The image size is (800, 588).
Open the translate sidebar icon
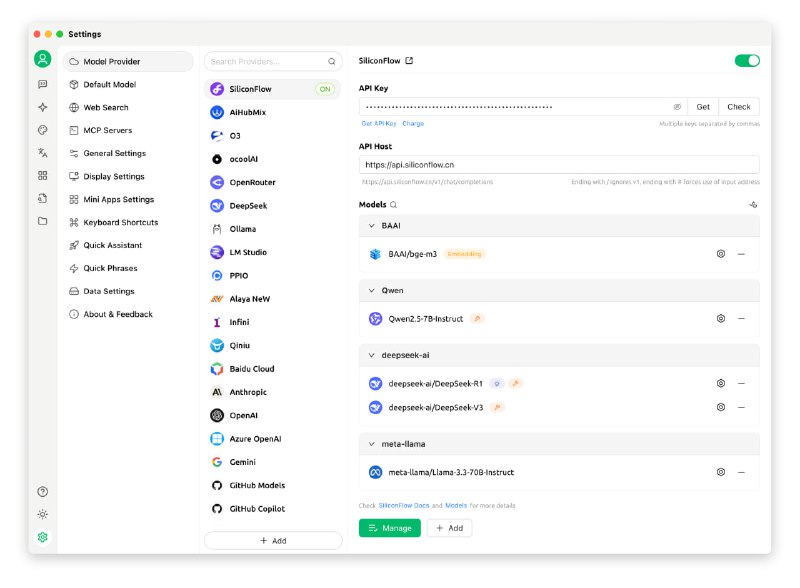(x=43, y=153)
